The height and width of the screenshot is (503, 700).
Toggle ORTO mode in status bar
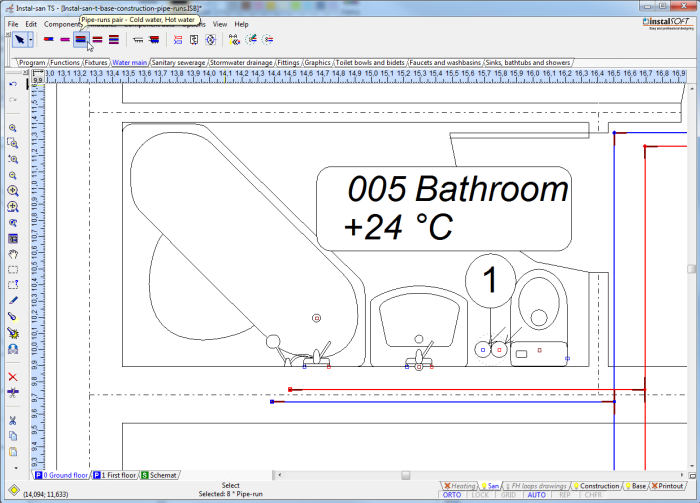451,495
